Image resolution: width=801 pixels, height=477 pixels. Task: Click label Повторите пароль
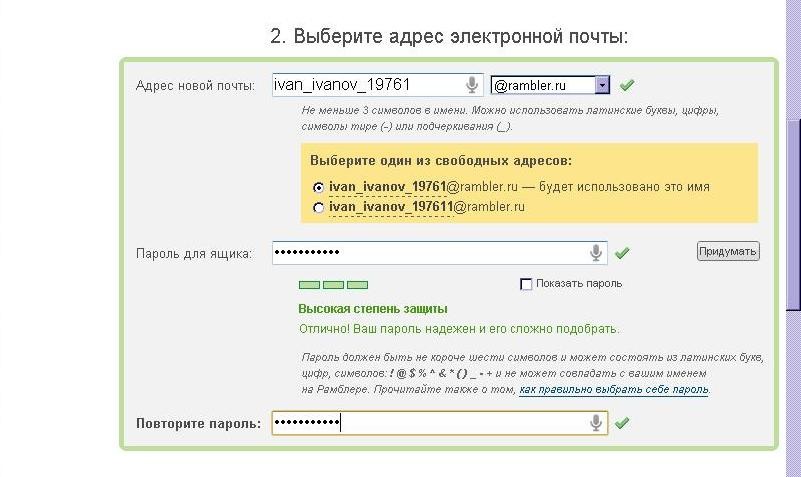(198, 423)
